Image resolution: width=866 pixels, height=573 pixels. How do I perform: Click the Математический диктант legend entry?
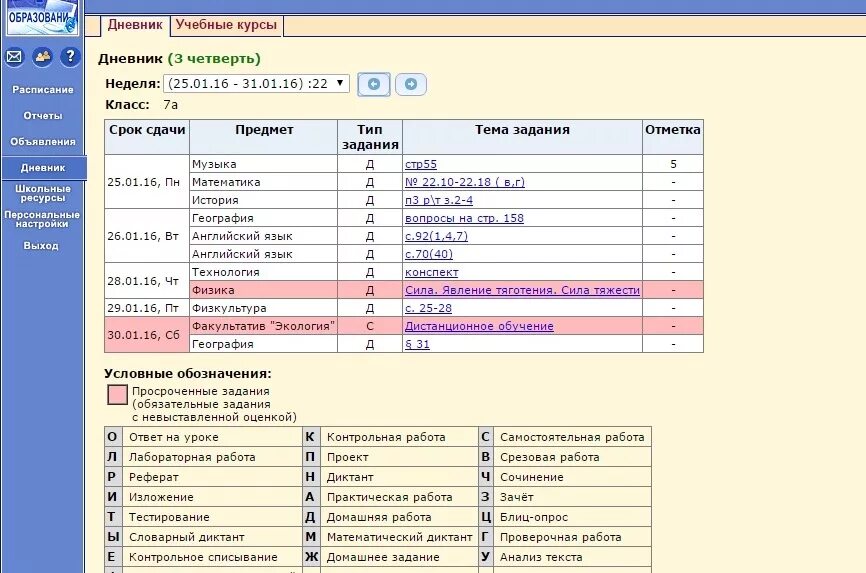(399, 537)
